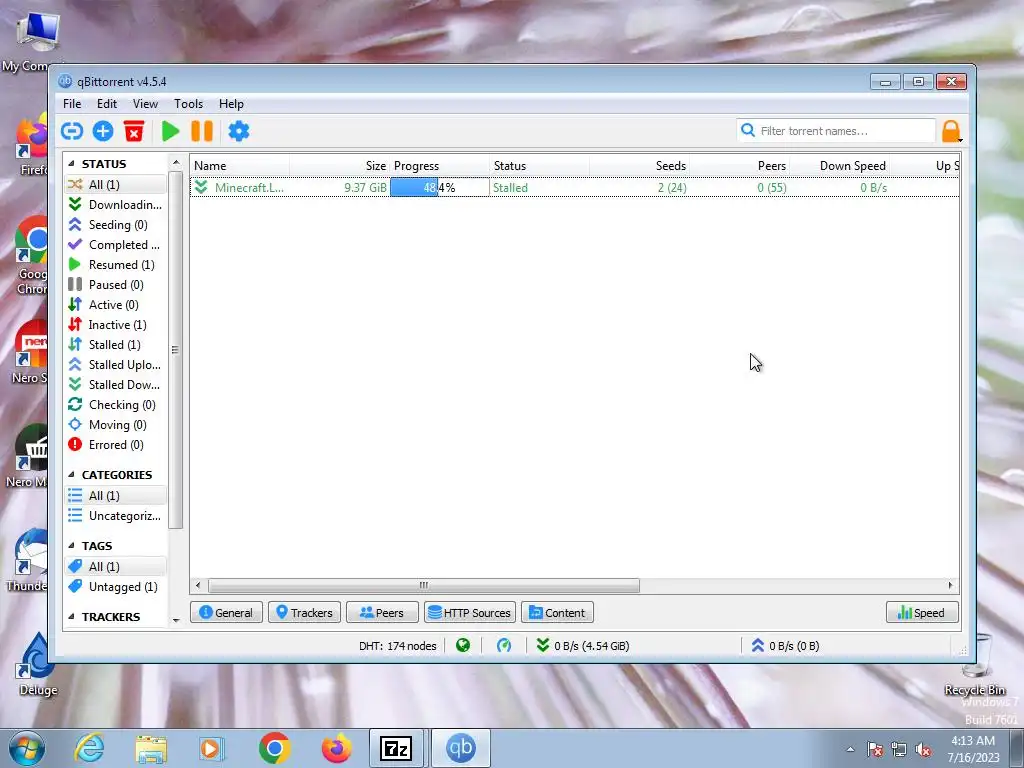
Task: Open the Speed graph tab
Action: click(x=922, y=613)
